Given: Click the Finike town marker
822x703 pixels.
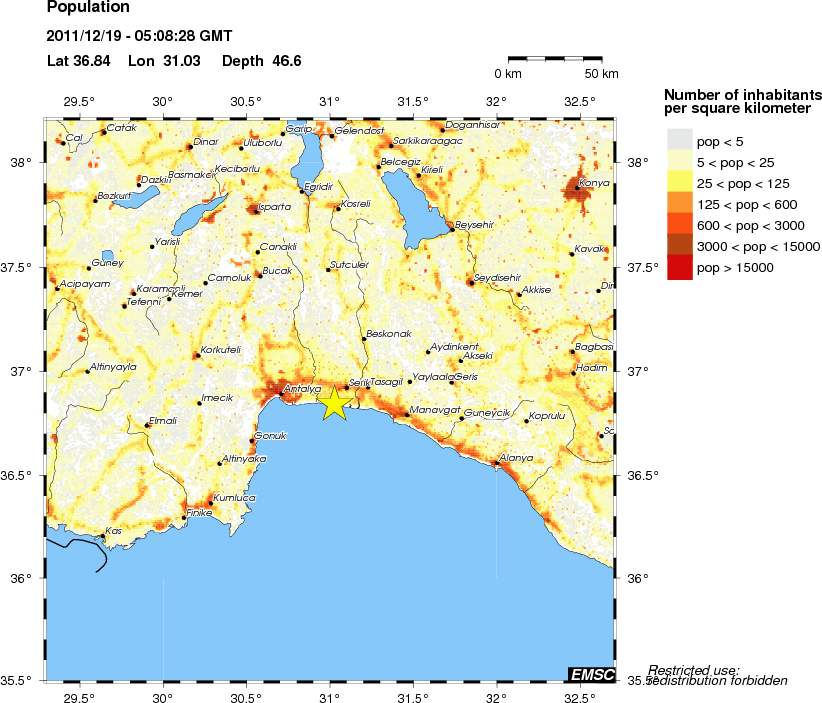Looking at the screenshot, I should [x=185, y=517].
